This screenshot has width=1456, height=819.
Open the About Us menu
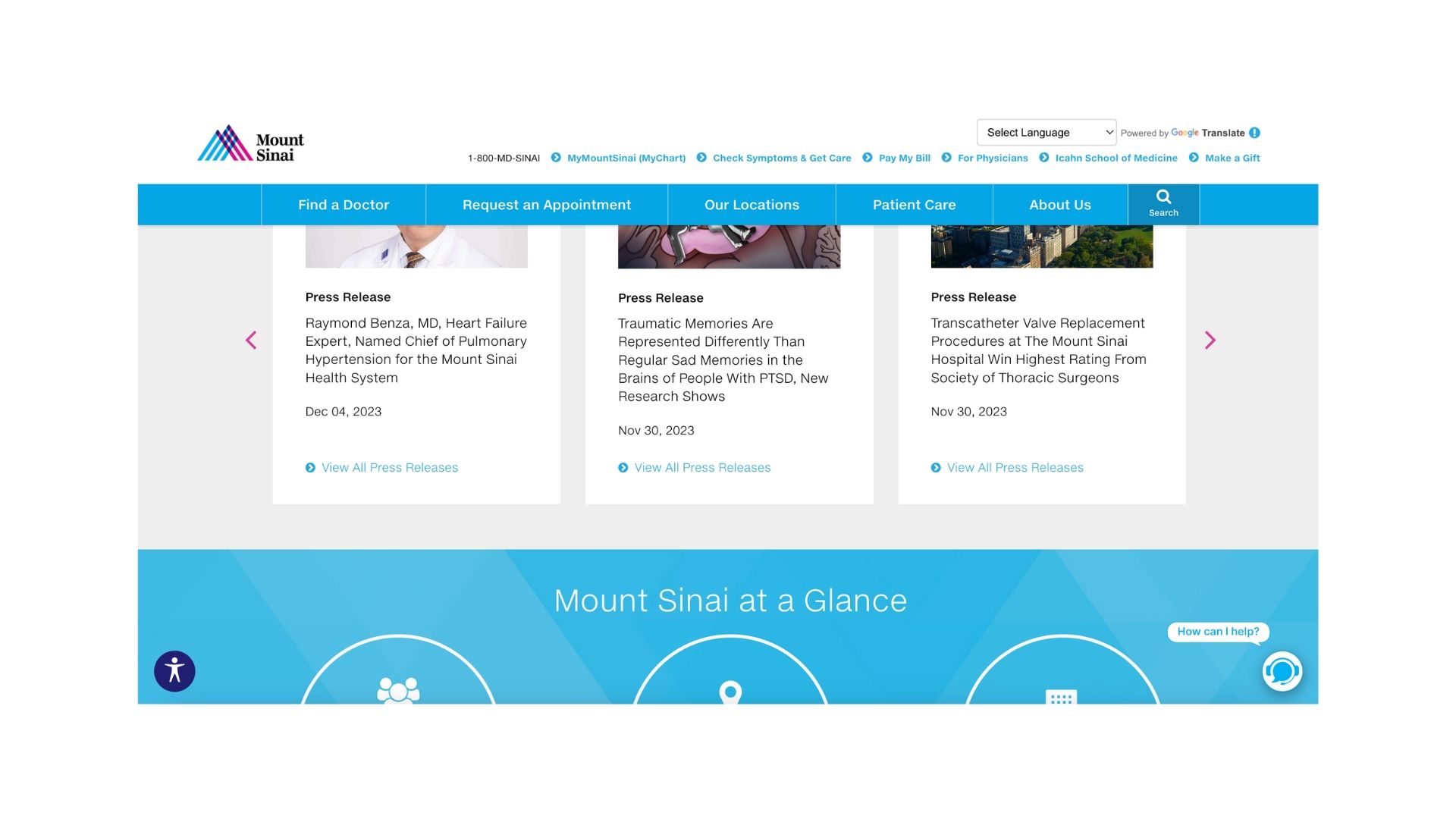point(1060,205)
